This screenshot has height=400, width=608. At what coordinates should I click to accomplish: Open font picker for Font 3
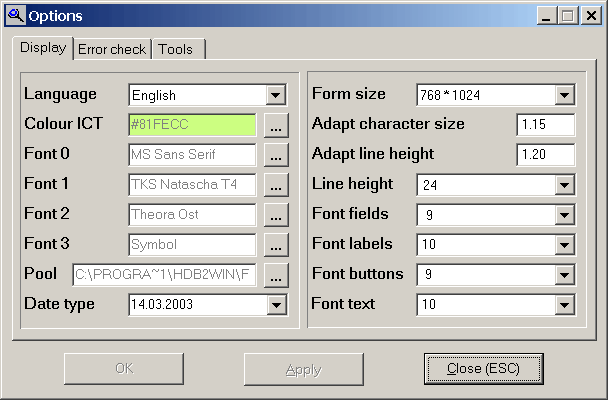pyautogui.click(x=277, y=245)
